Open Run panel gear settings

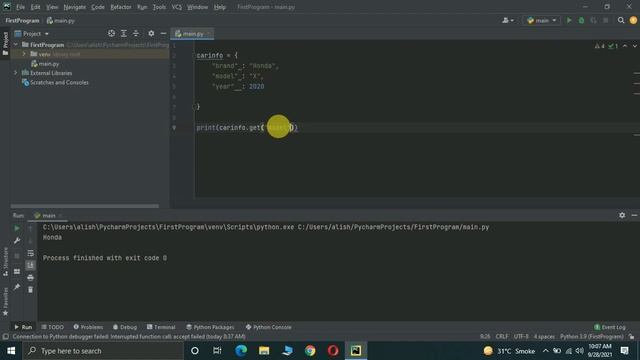(622, 215)
